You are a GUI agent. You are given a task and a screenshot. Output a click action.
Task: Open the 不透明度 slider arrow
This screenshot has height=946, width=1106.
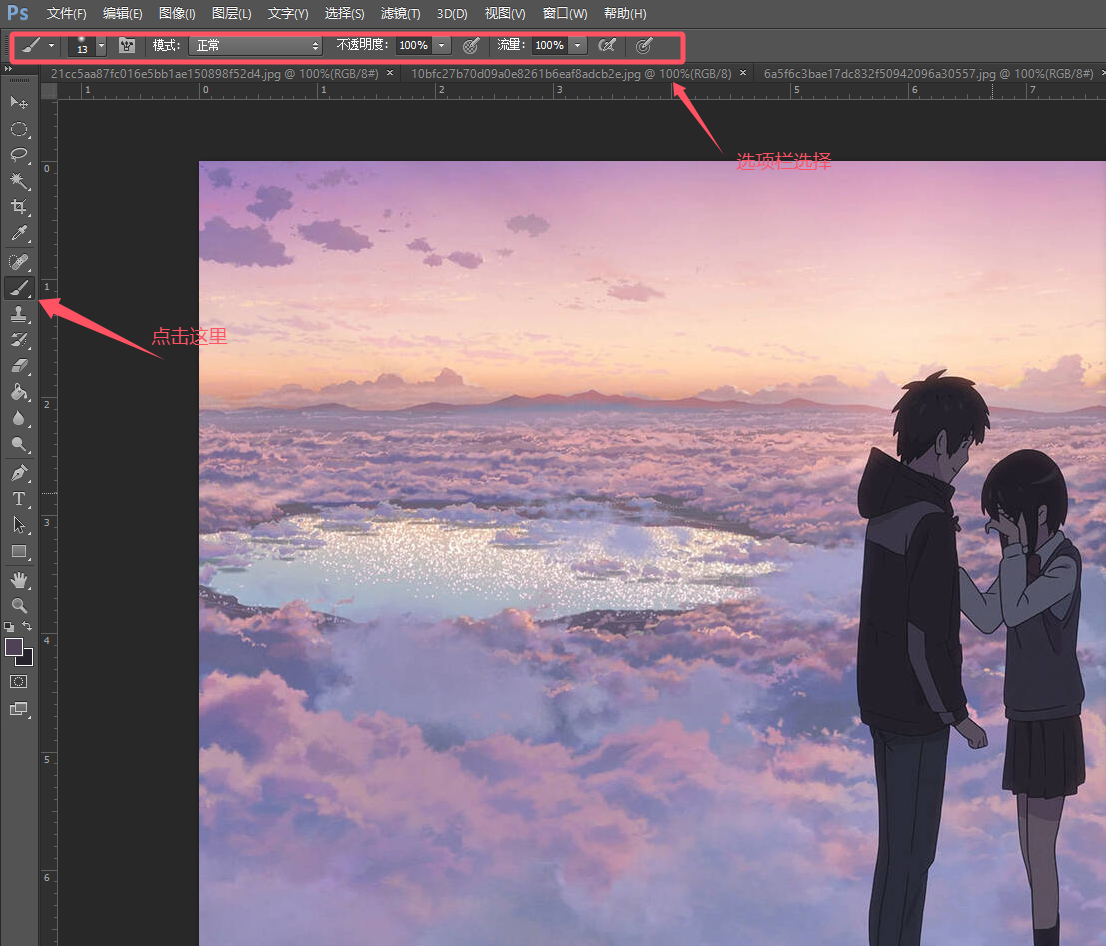tap(442, 46)
